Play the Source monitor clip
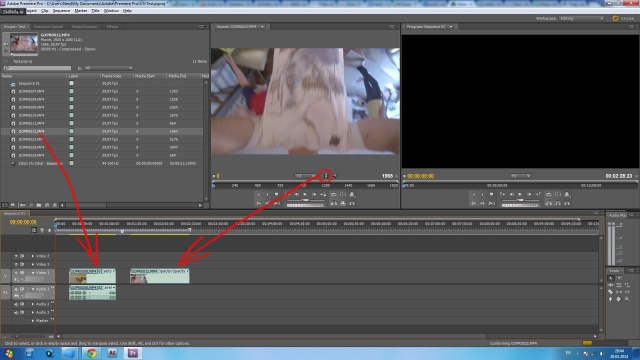The image size is (640, 360). tap(305, 195)
